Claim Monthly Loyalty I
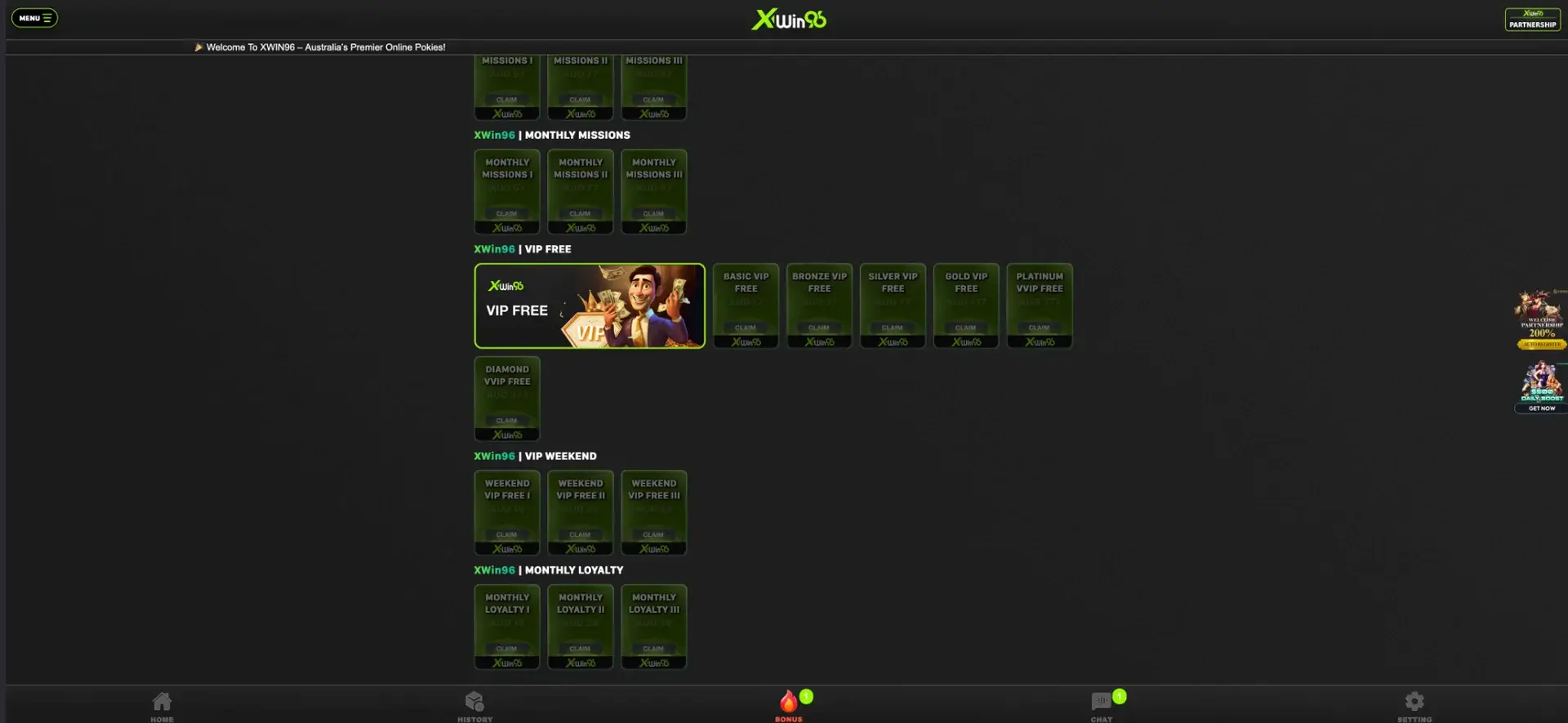 [507, 649]
